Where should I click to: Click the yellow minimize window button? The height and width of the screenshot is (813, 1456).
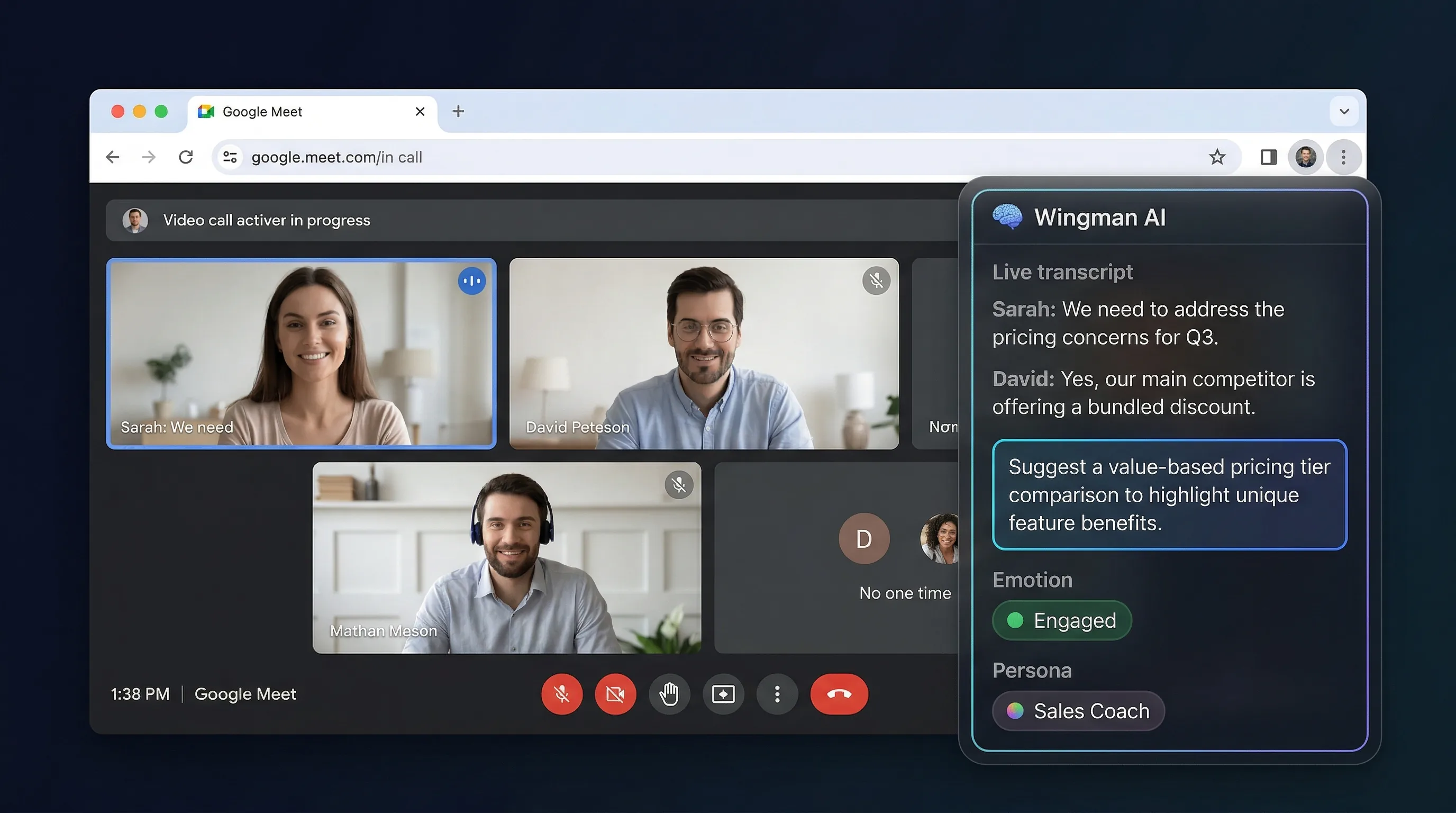(139, 111)
